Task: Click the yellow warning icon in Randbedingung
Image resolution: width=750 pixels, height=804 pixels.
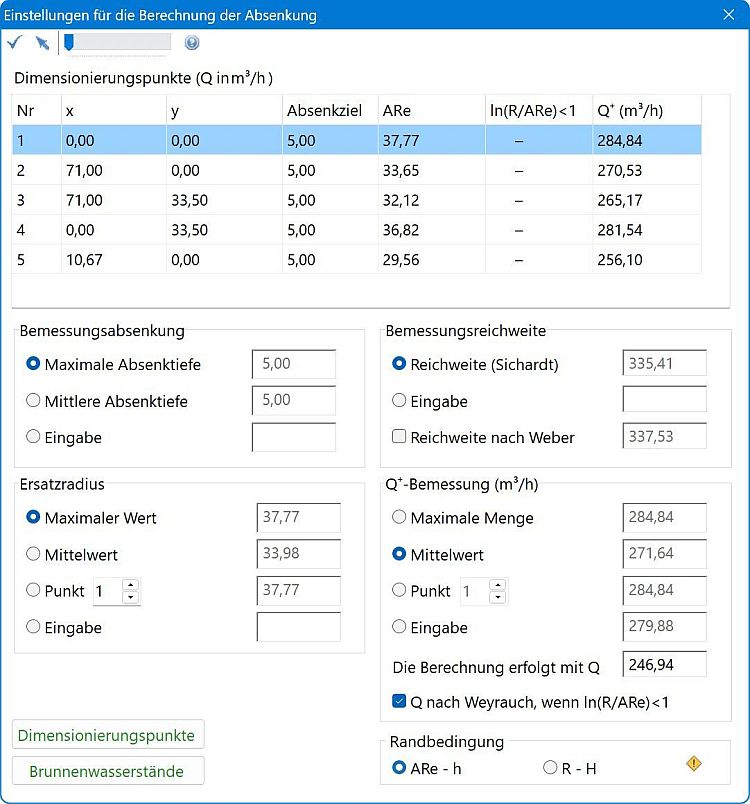Action: [x=694, y=764]
